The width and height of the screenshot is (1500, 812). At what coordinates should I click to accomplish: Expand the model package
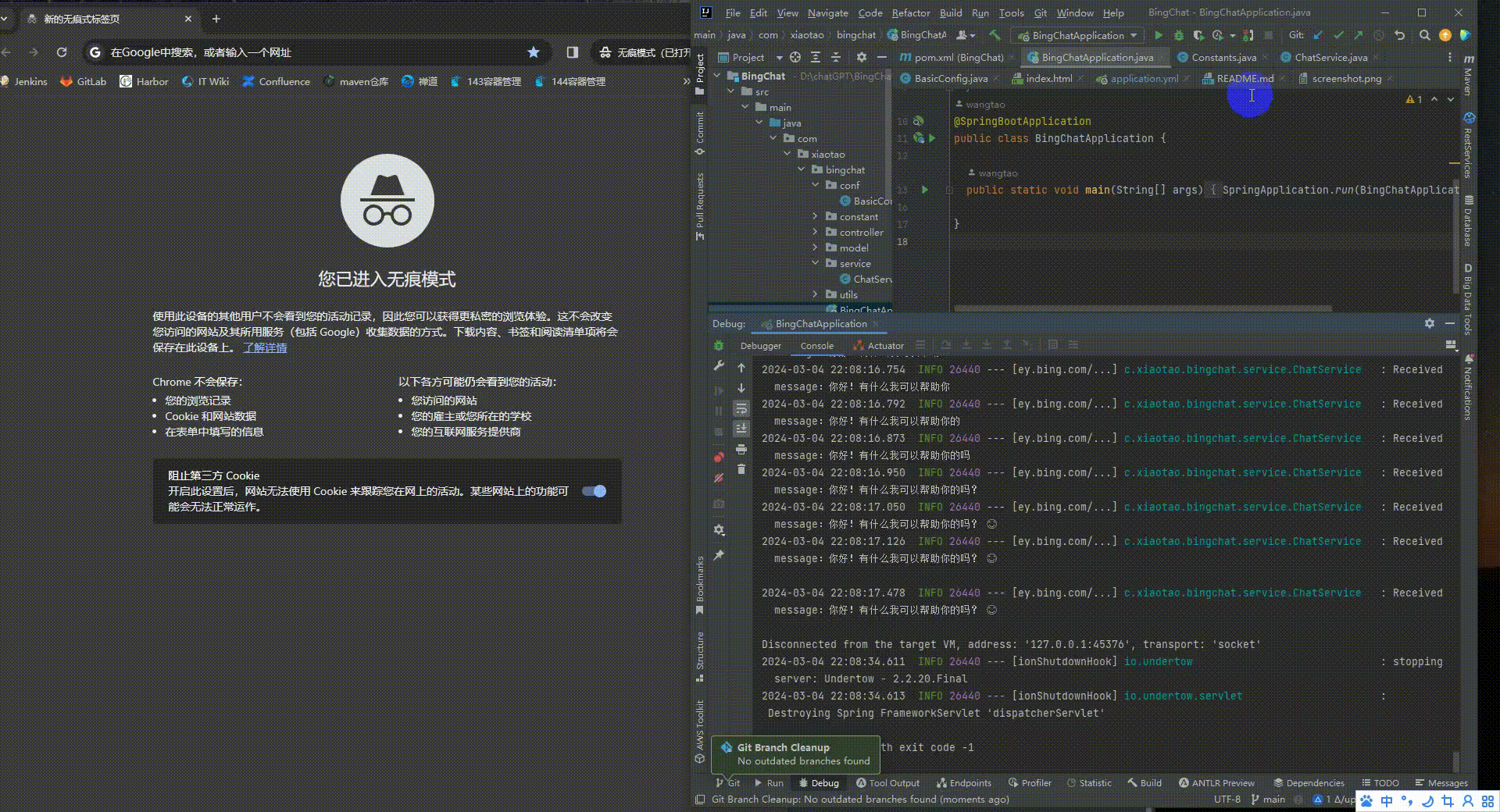(x=816, y=248)
